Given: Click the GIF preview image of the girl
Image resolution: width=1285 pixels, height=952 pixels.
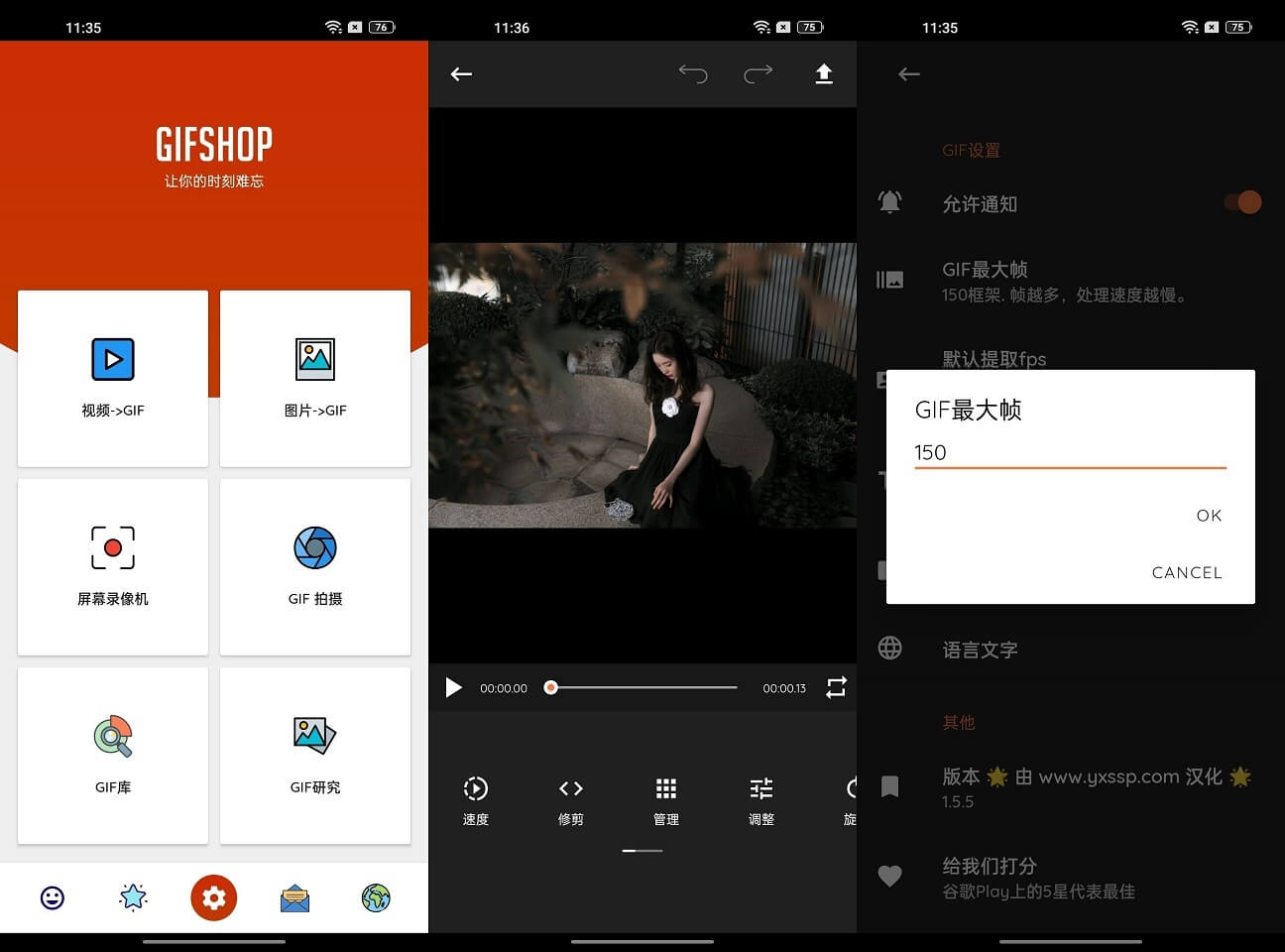Looking at the screenshot, I should coord(642,385).
